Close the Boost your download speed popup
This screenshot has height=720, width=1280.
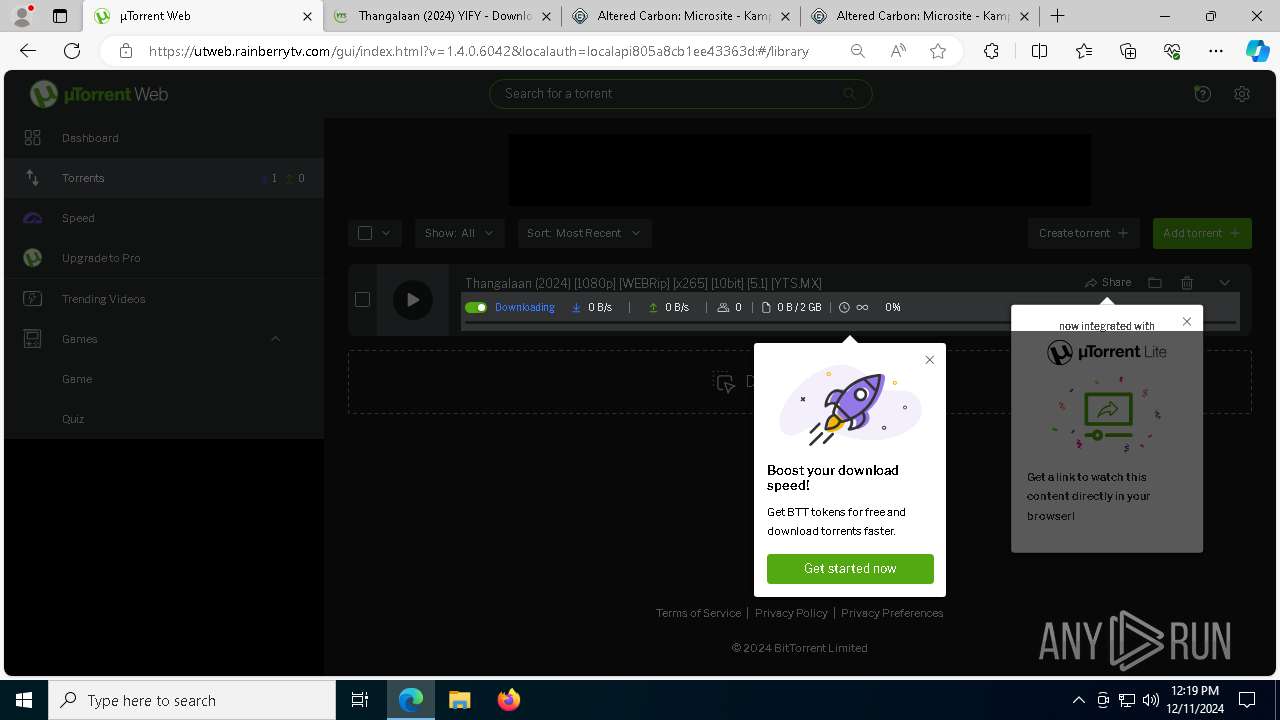tap(929, 360)
